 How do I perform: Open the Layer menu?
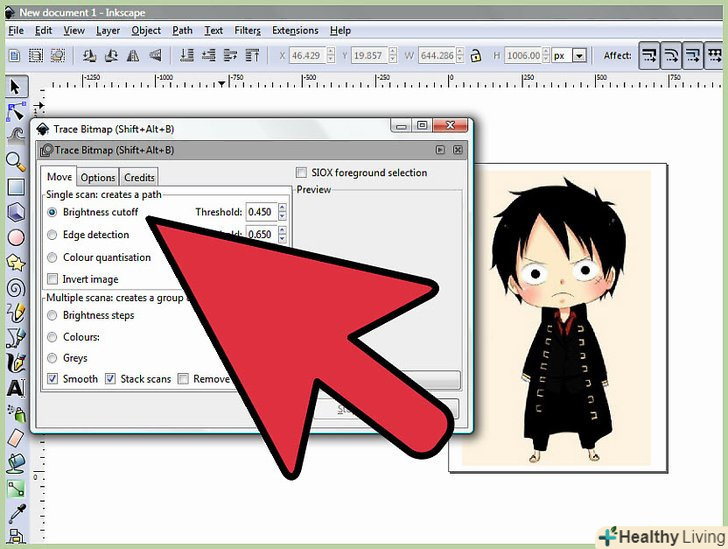tap(108, 31)
